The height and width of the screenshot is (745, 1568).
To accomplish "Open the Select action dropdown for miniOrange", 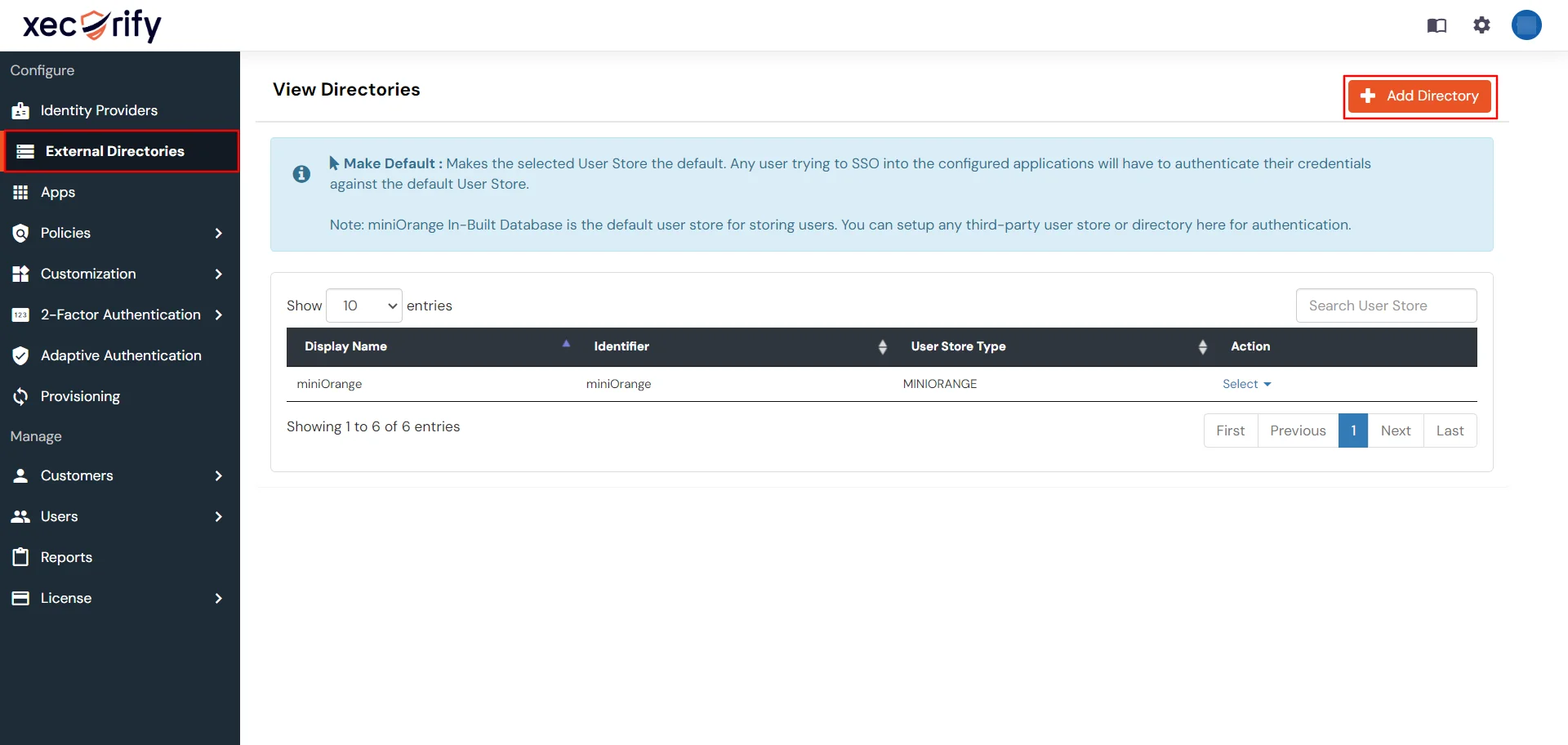I will (1245, 383).
